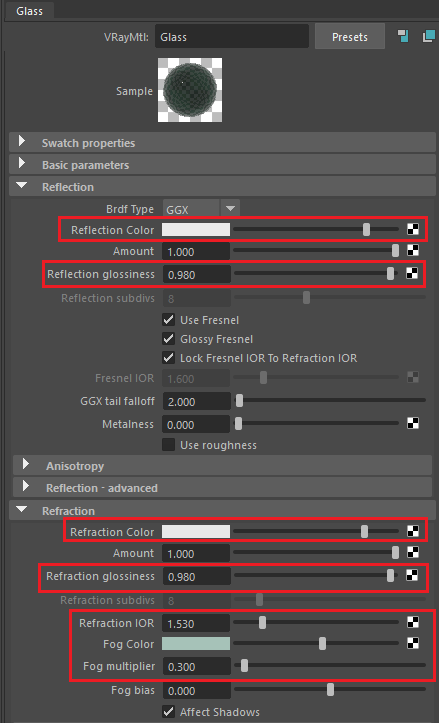Viewport: 439px width, 723px height.
Task: Click the map icon next to Reflection Color
Action: [413, 229]
